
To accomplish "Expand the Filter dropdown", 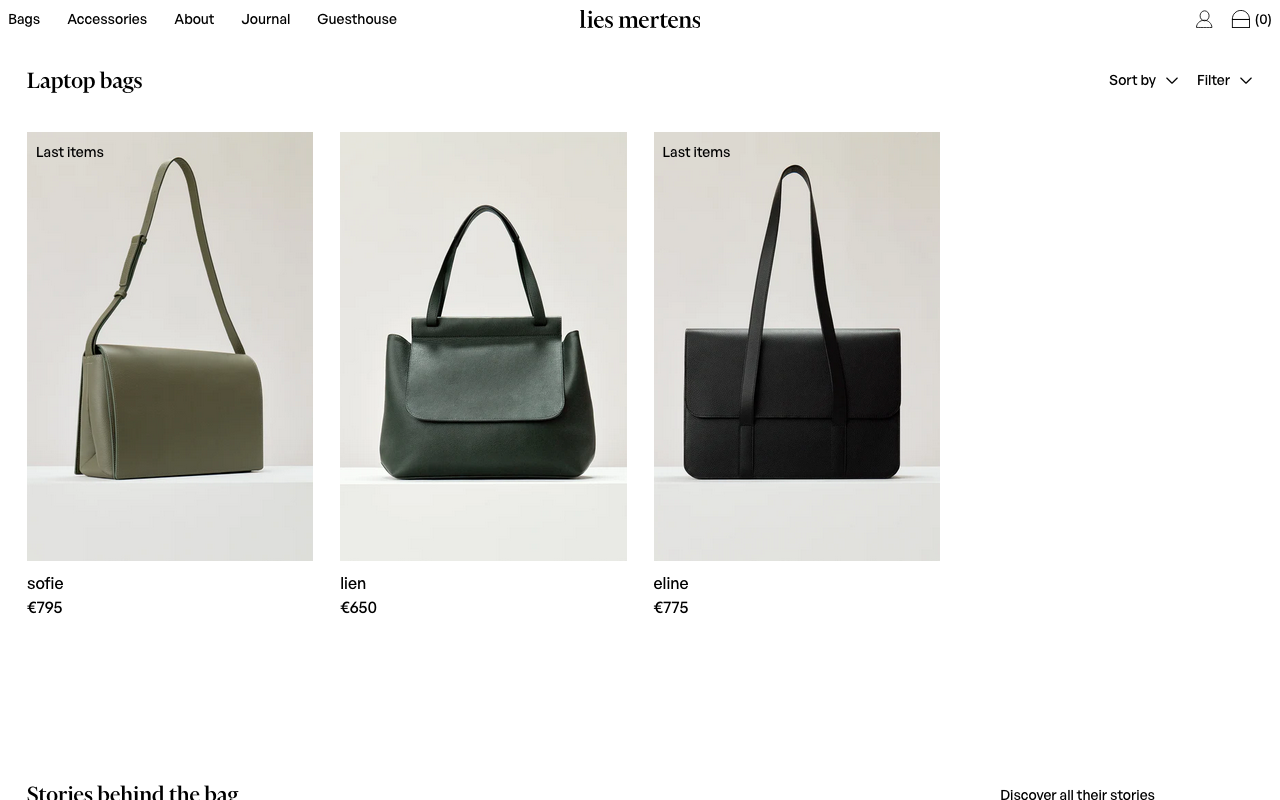I will point(1224,80).
